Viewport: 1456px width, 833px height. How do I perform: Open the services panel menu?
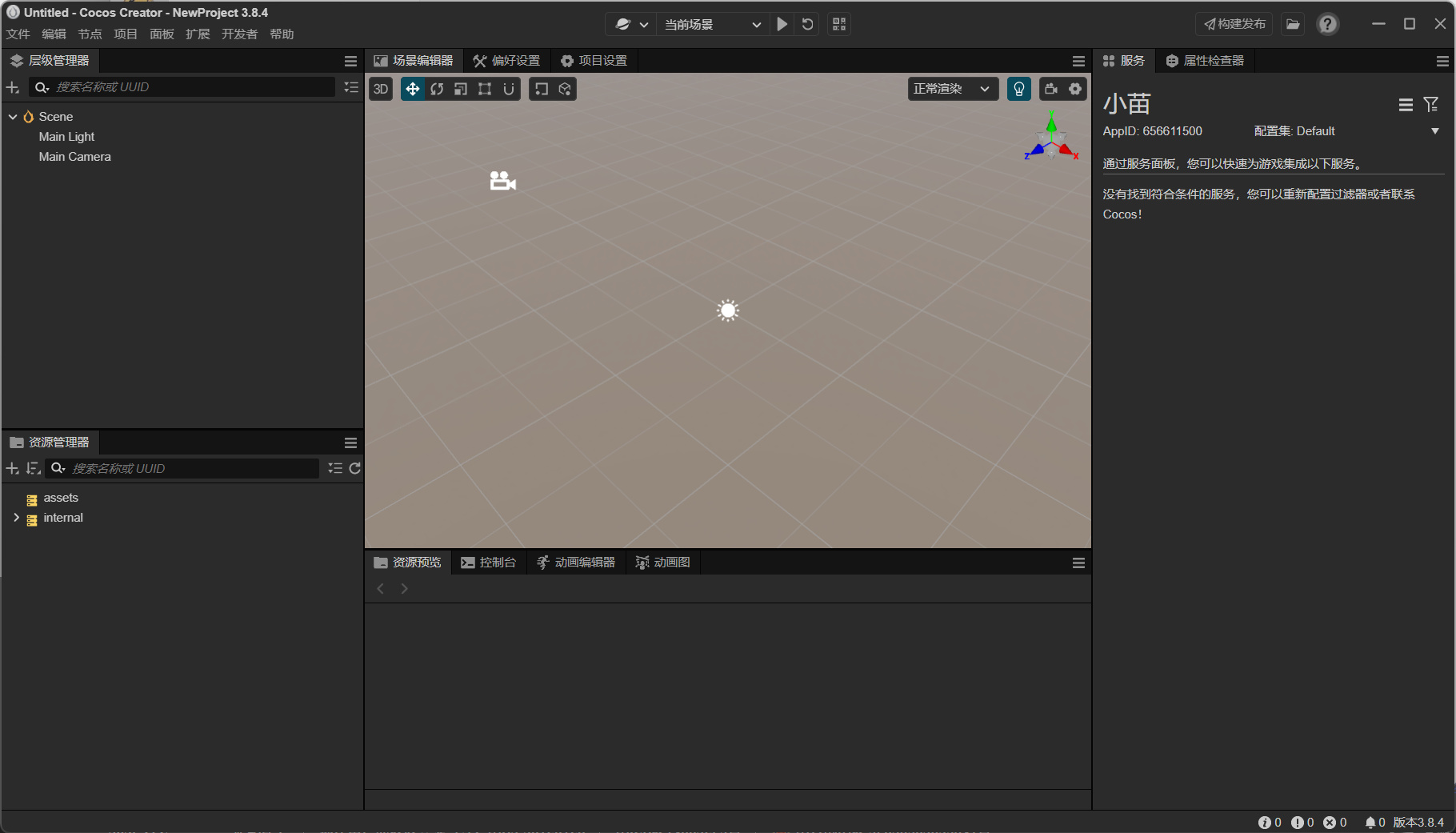pos(1442,61)
